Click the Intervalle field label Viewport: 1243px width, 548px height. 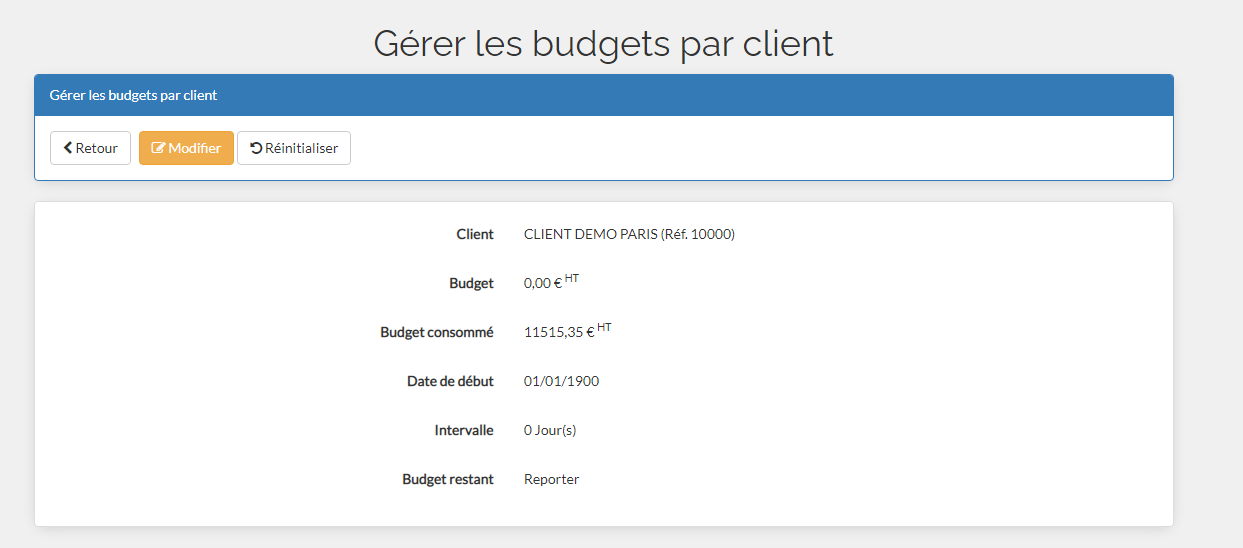pyautogui.click(x=464, y=431)
